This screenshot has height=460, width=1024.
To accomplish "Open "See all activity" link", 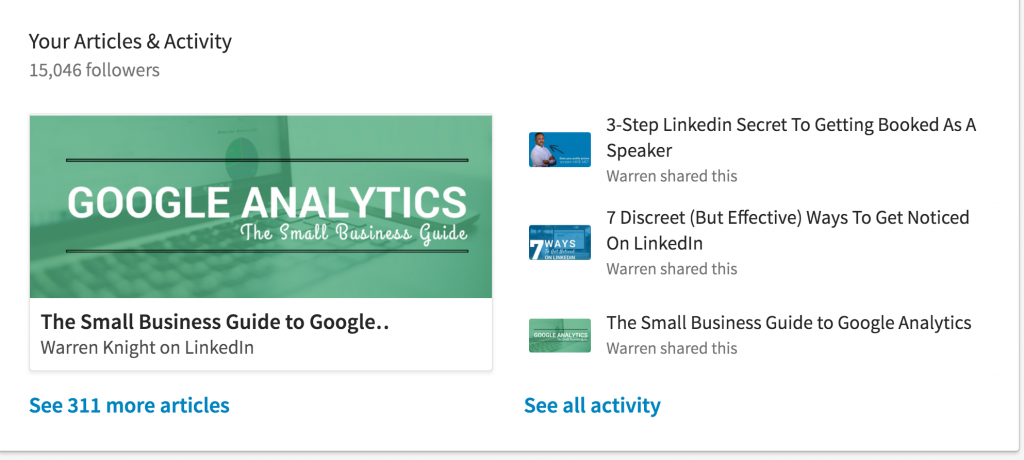I will pyautogui.click(x=592, y=405).
